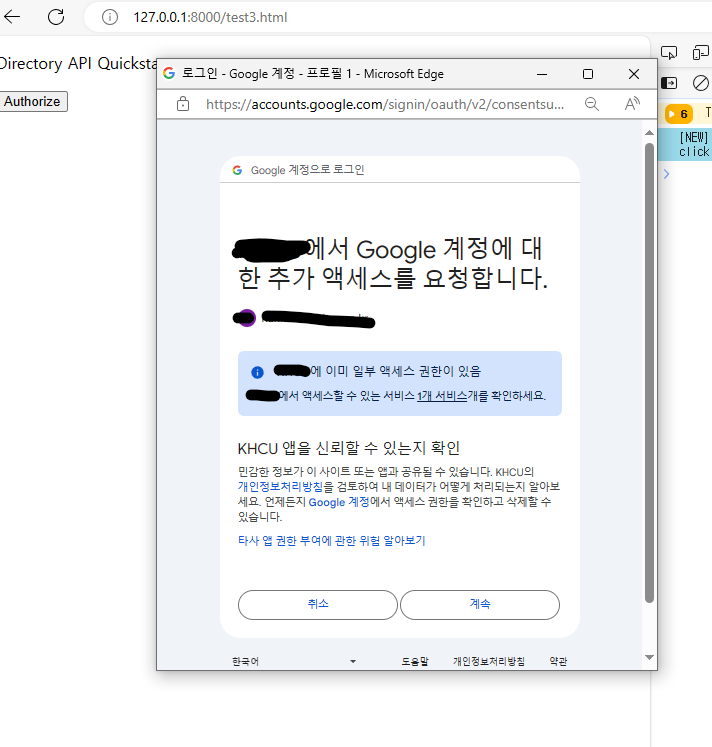Maximize the Google sign-in popup window

[588, 74]
